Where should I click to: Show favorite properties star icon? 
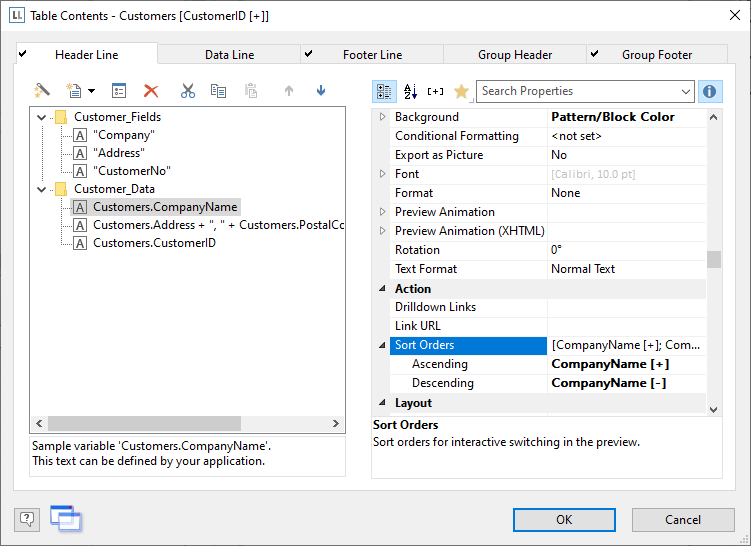click(461, 91)
